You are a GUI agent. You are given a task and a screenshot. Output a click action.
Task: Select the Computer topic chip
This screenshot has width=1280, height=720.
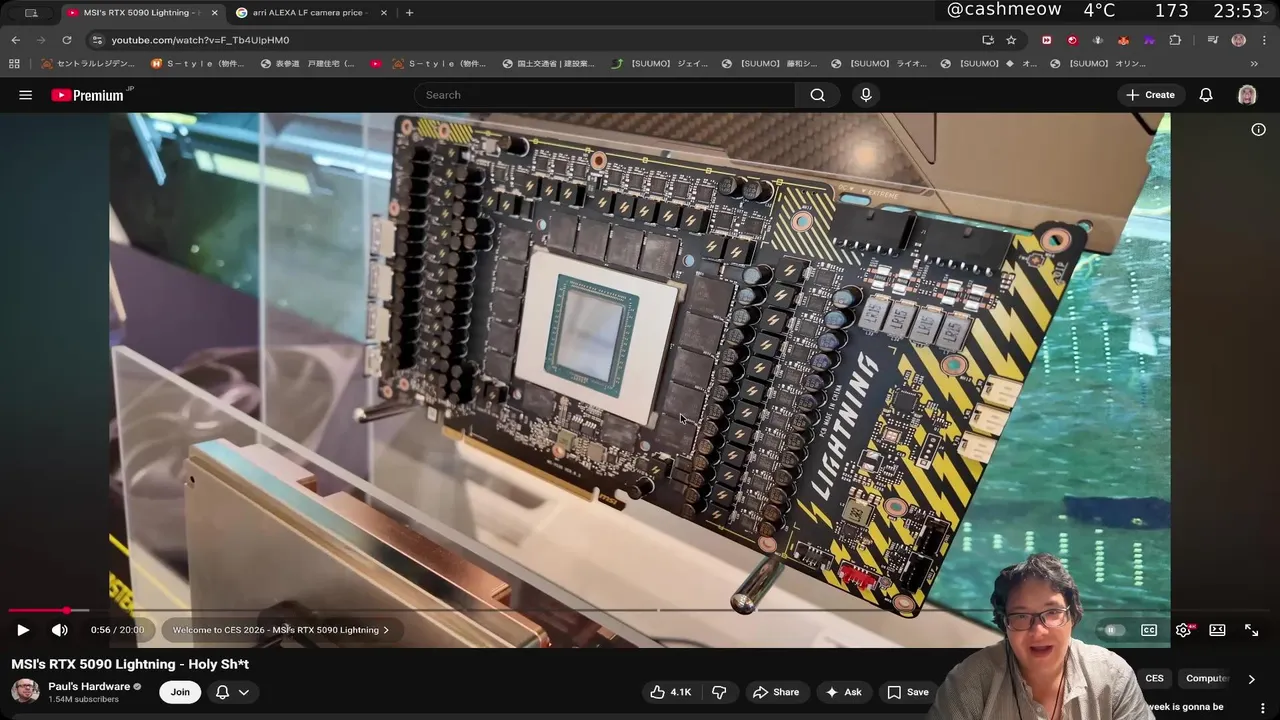pos(1207,678)
